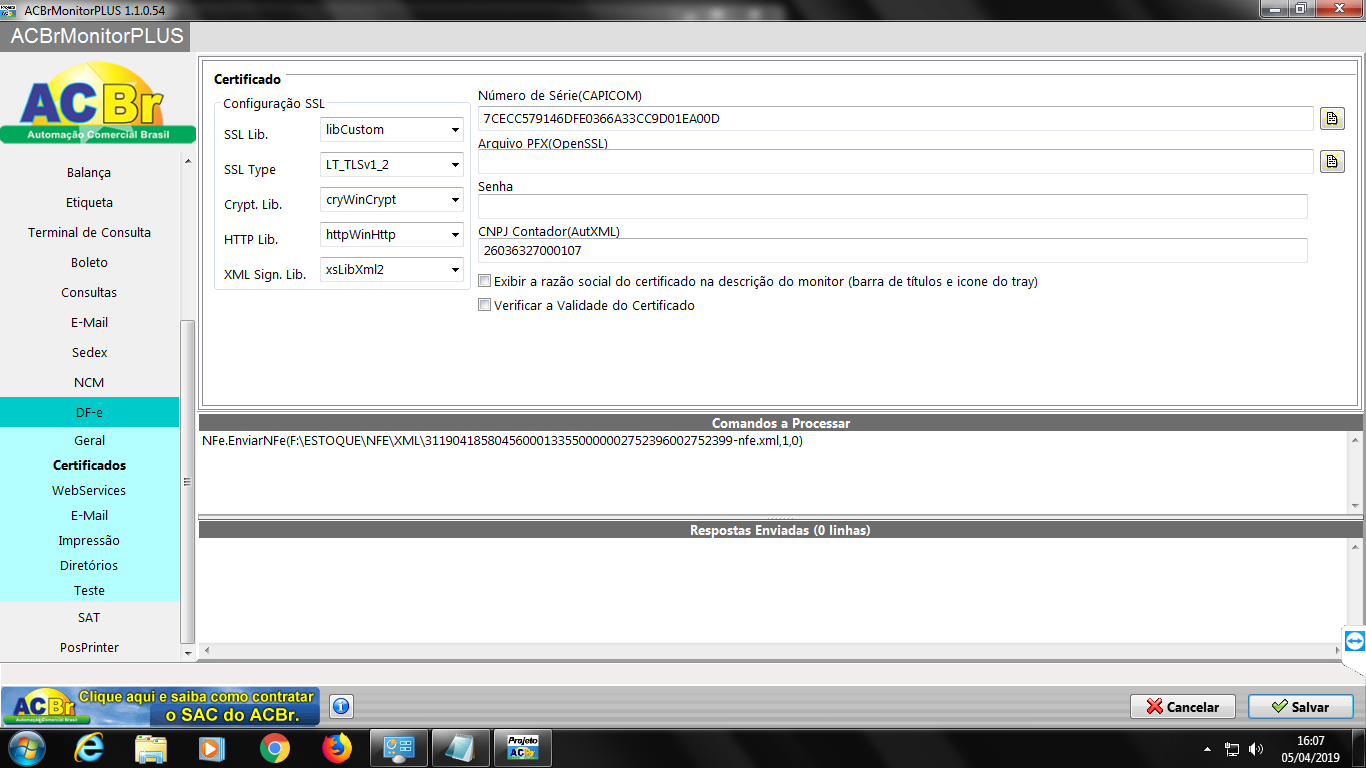
Task: Open WebServices under DF-e
Action: [89, 490]
